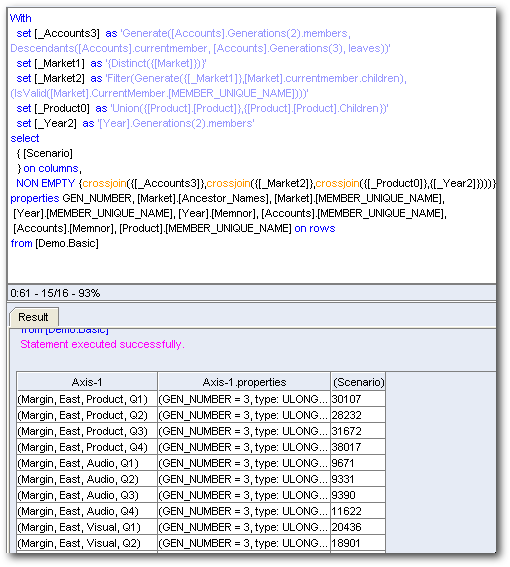Click 'on columns' in the query editor
The image size is (510, 567).
point(51,169)
